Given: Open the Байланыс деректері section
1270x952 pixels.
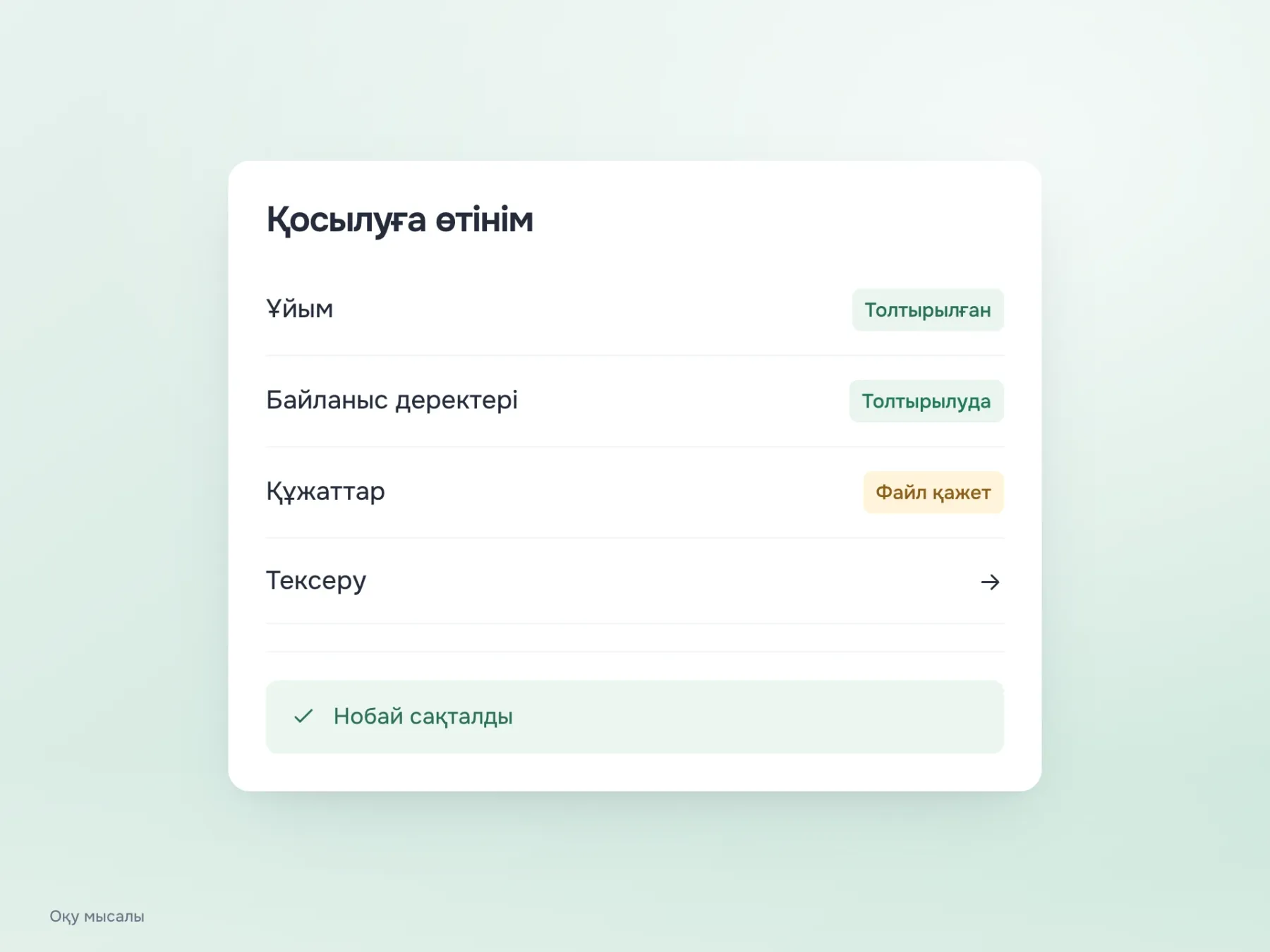Looking at the screenshot, I should pyautogui.click(x=635, y=401).
